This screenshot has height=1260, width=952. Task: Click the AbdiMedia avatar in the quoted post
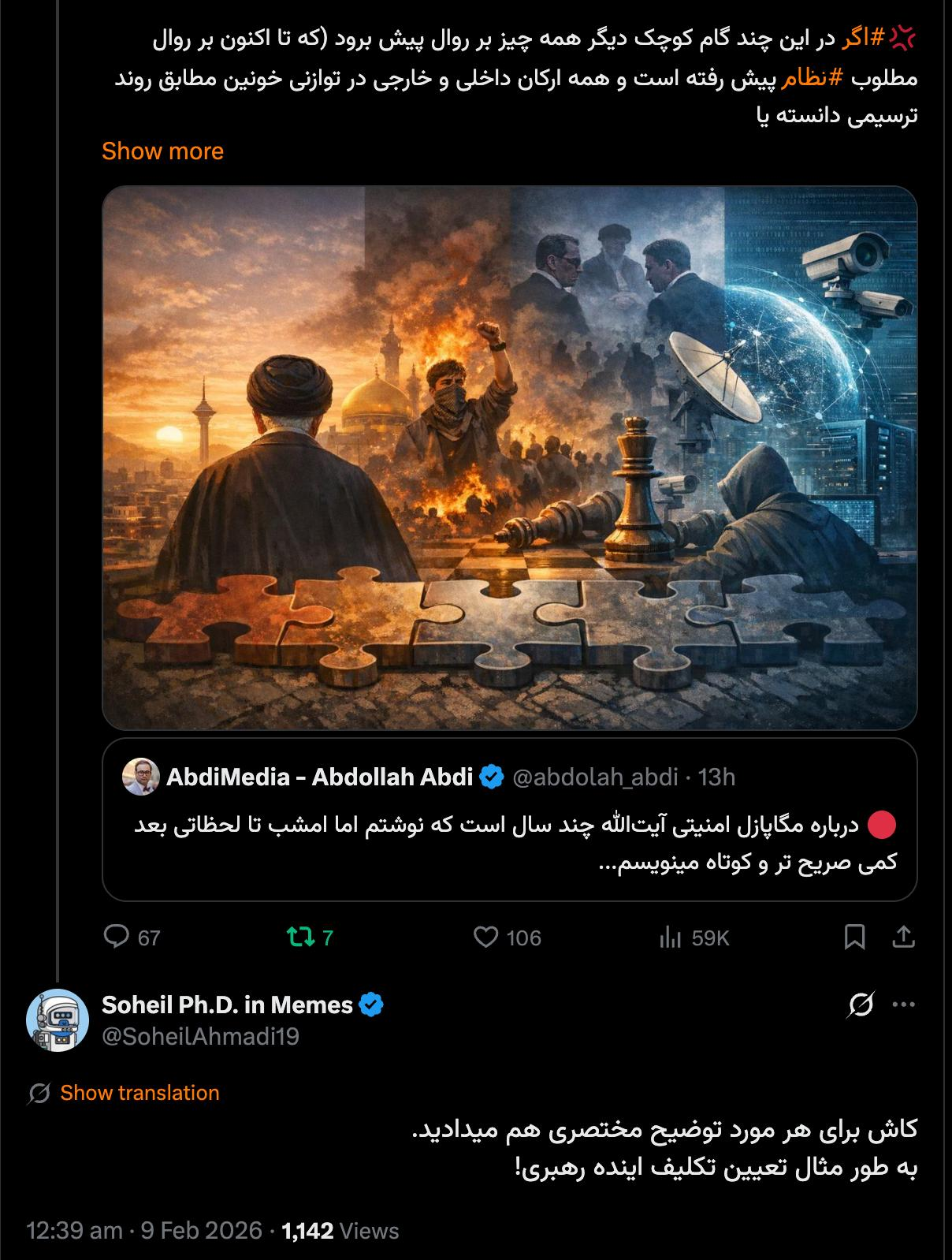141,777
